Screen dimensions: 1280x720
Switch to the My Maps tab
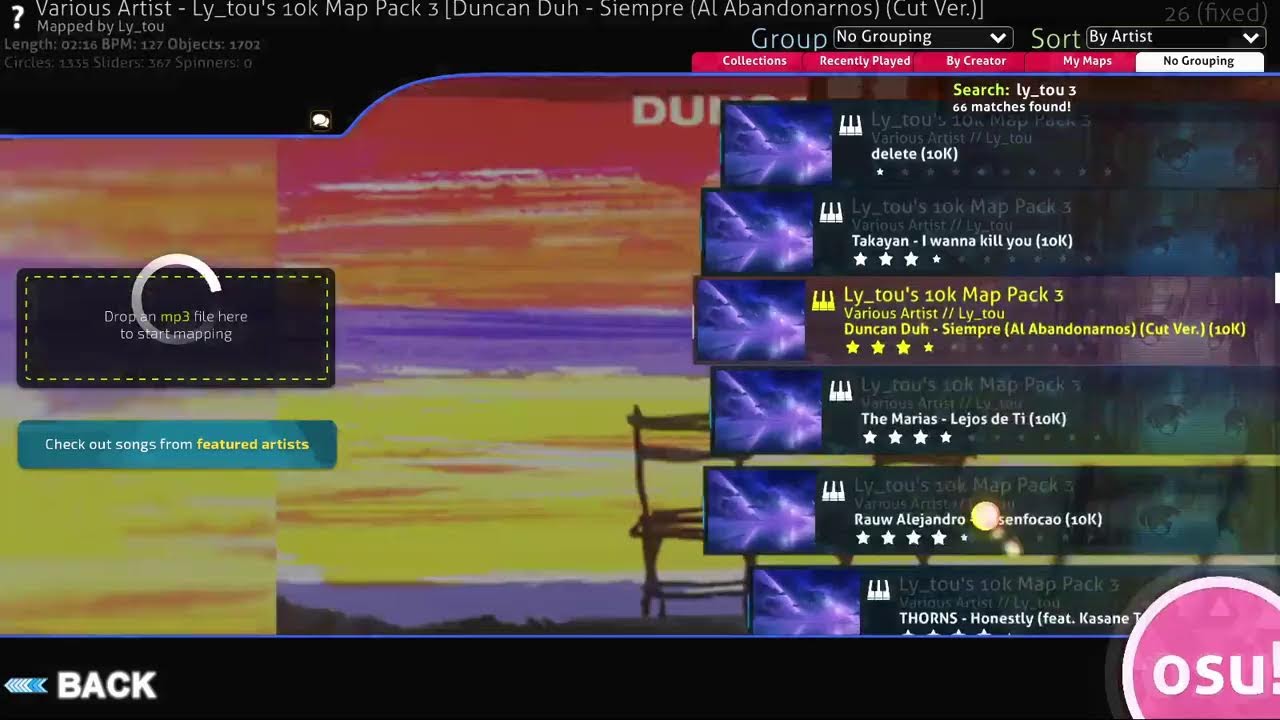[x=1087, y=61]
